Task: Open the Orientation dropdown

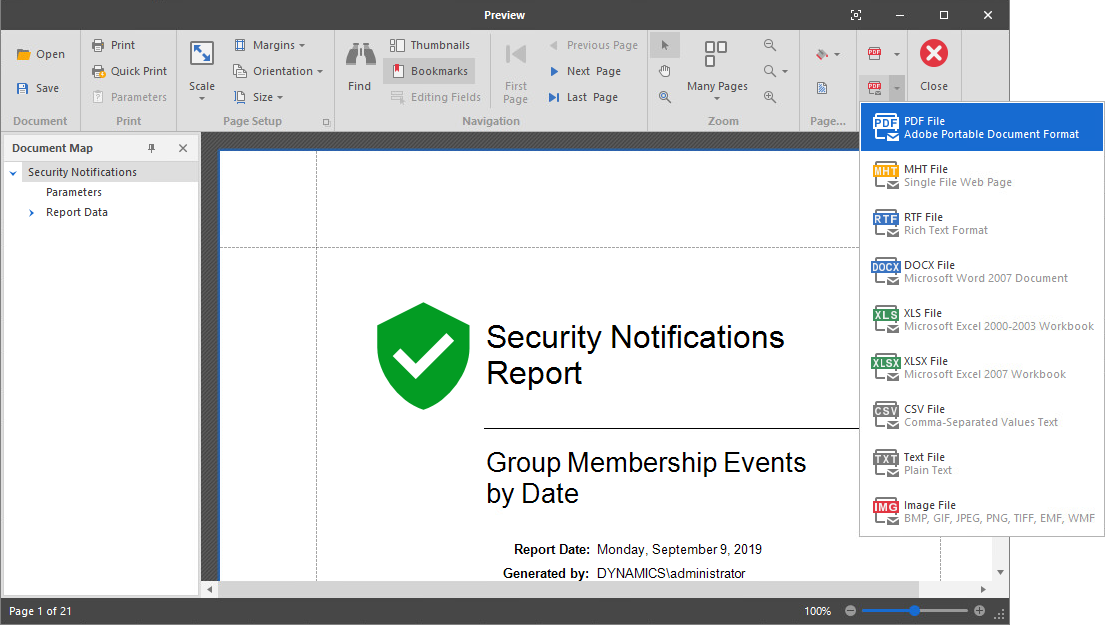Action: point(278,71)
